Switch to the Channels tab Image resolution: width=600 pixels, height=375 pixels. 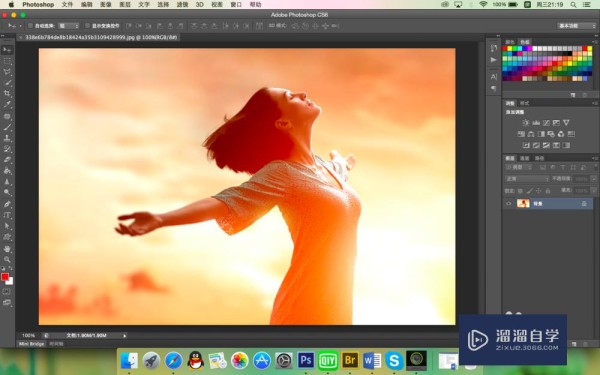(x=524, y=158)
